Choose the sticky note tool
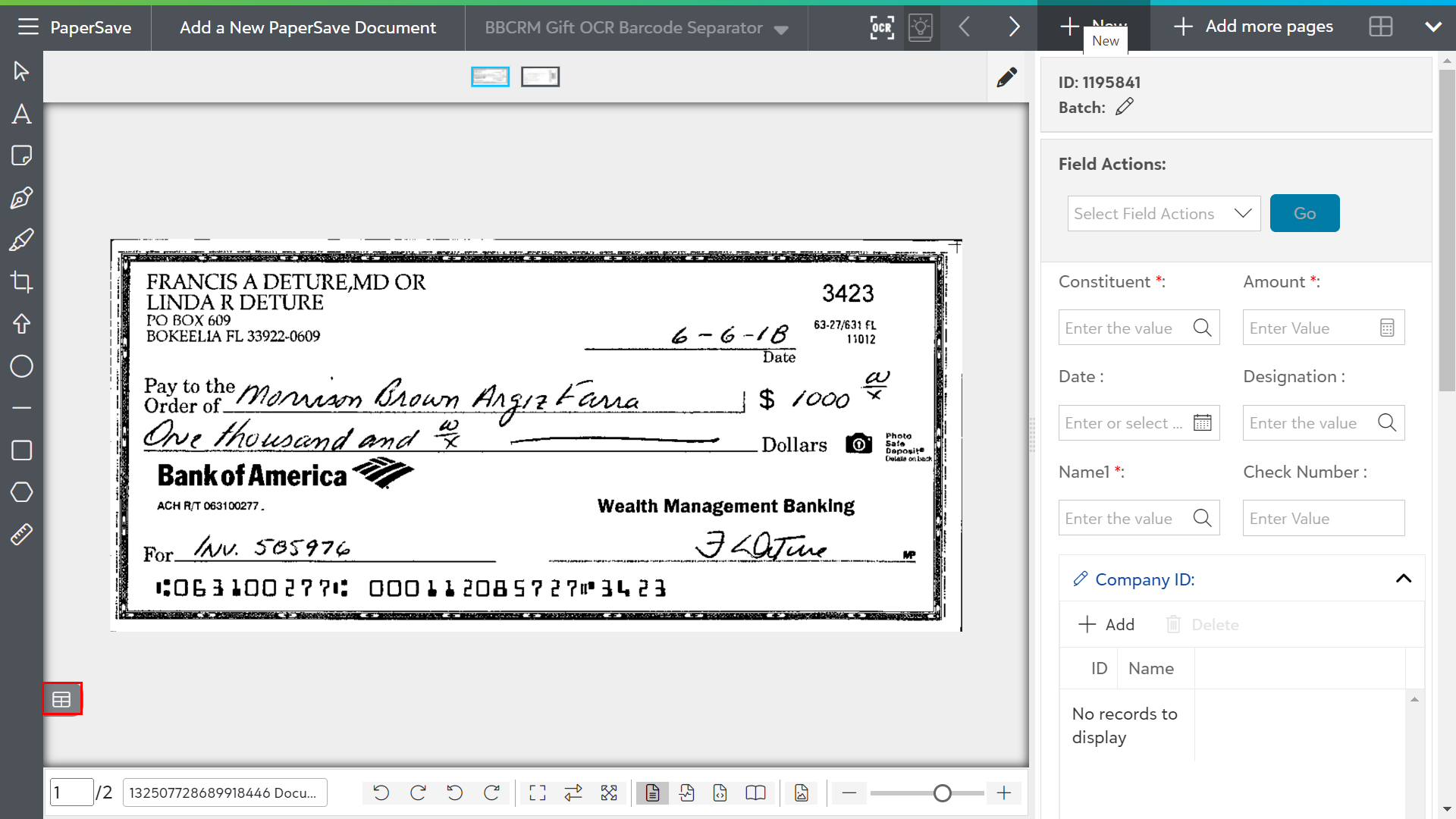 pos(21,156)
